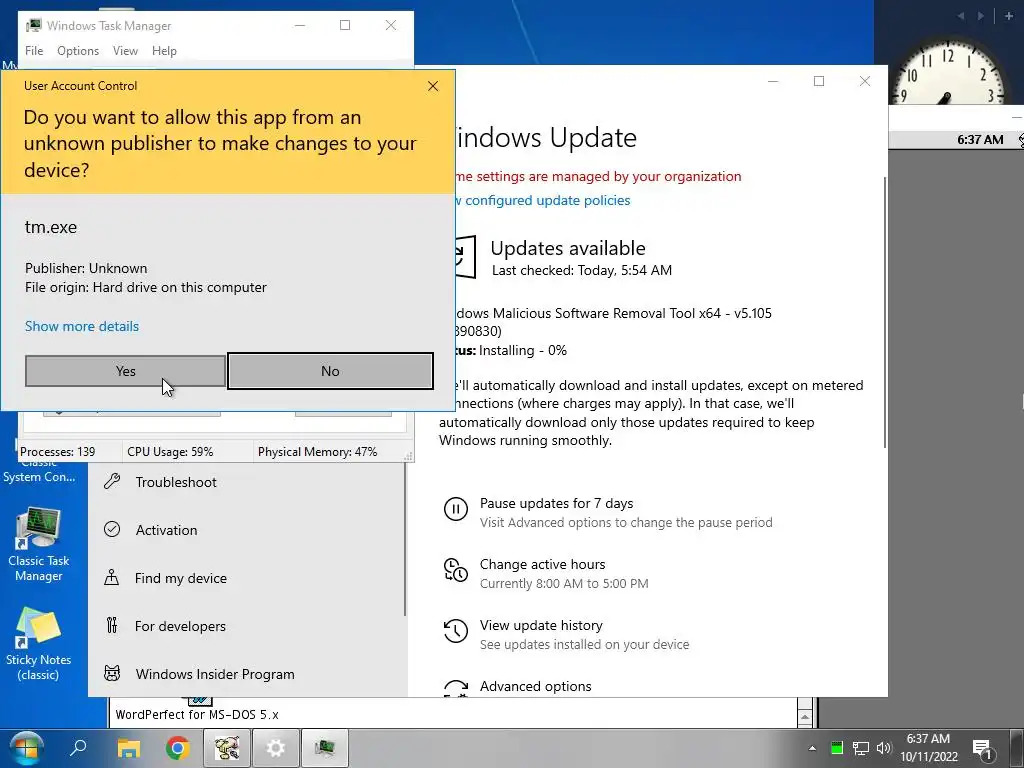Open View update history
The height and width of the screenshot is (768, 1024).
[x=541, y=626]
